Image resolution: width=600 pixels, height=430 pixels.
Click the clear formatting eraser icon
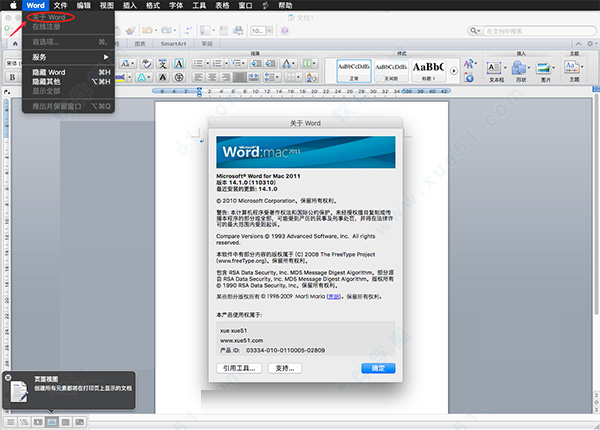point(146,64)
